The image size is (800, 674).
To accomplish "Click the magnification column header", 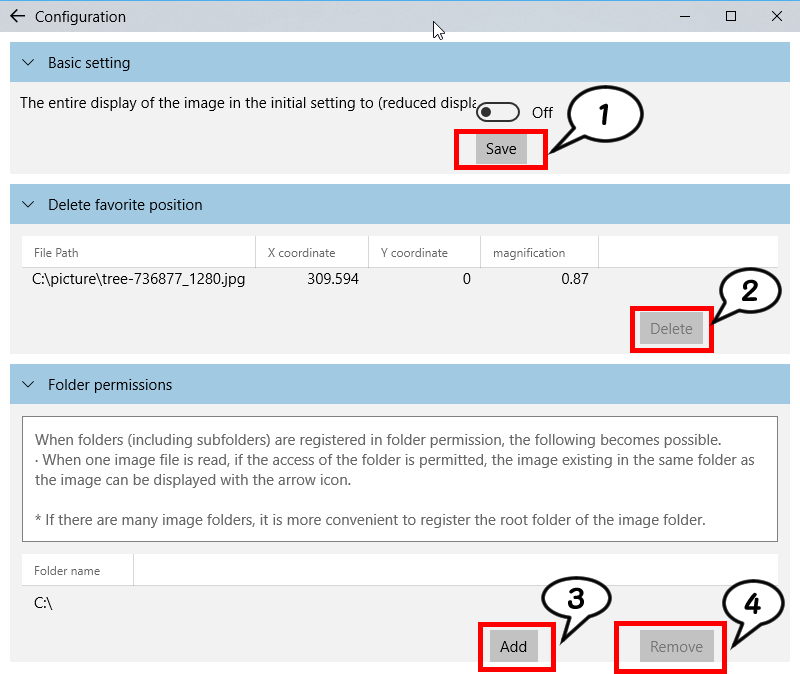I will pyautogui.click(x=529, y=253).
